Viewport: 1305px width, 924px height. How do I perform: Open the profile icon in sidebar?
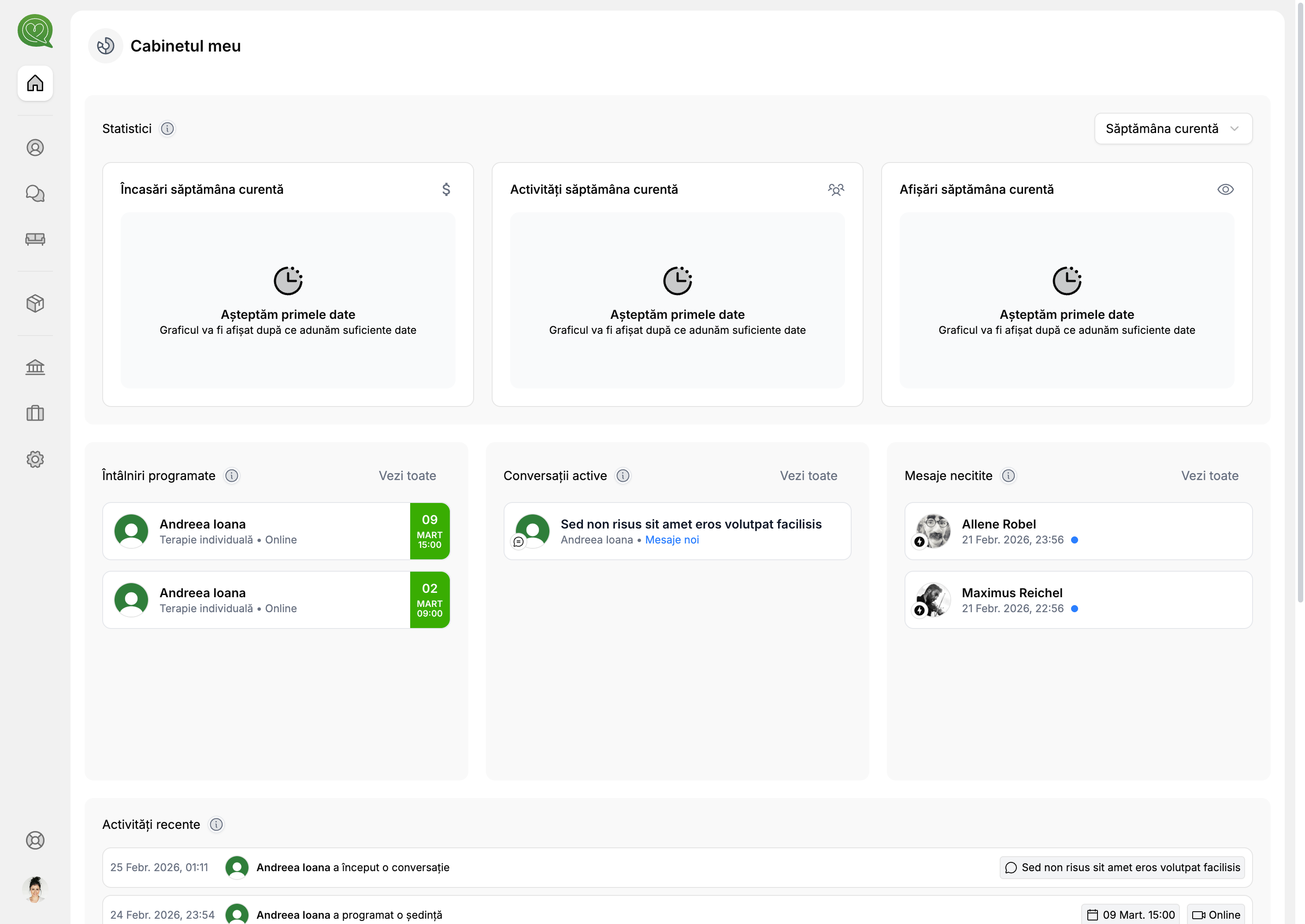coord(35,148)
